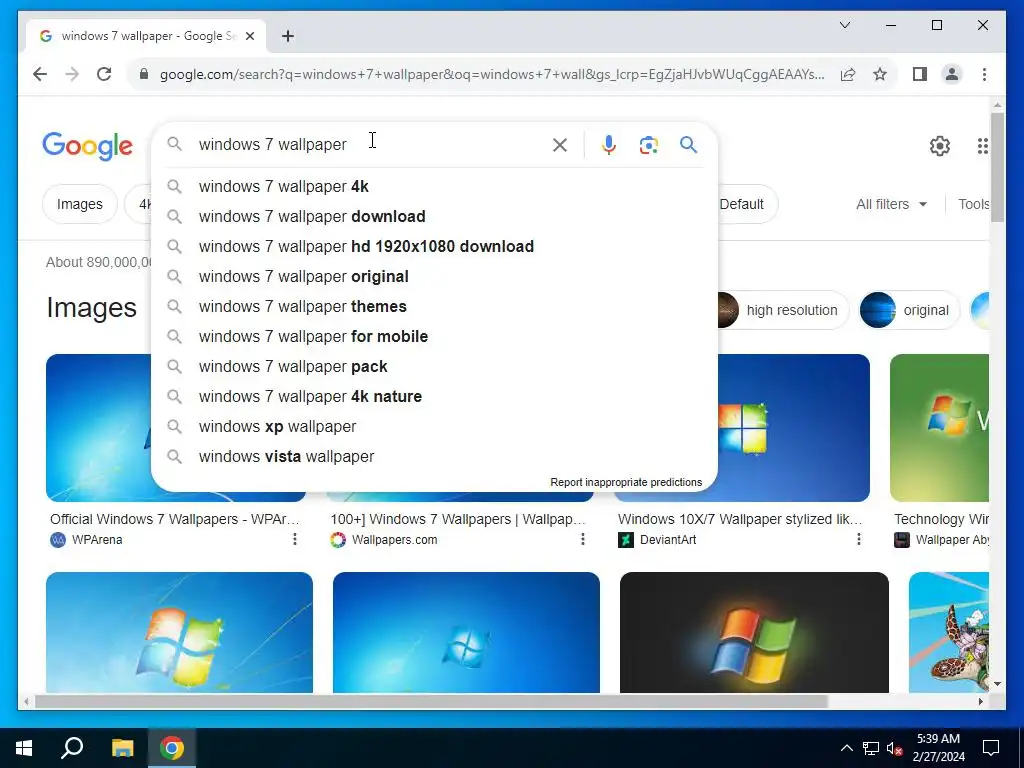This screenshot has width=1024, height=768.
Task: Go to Google homepage via logo
Action: point(88,146)
